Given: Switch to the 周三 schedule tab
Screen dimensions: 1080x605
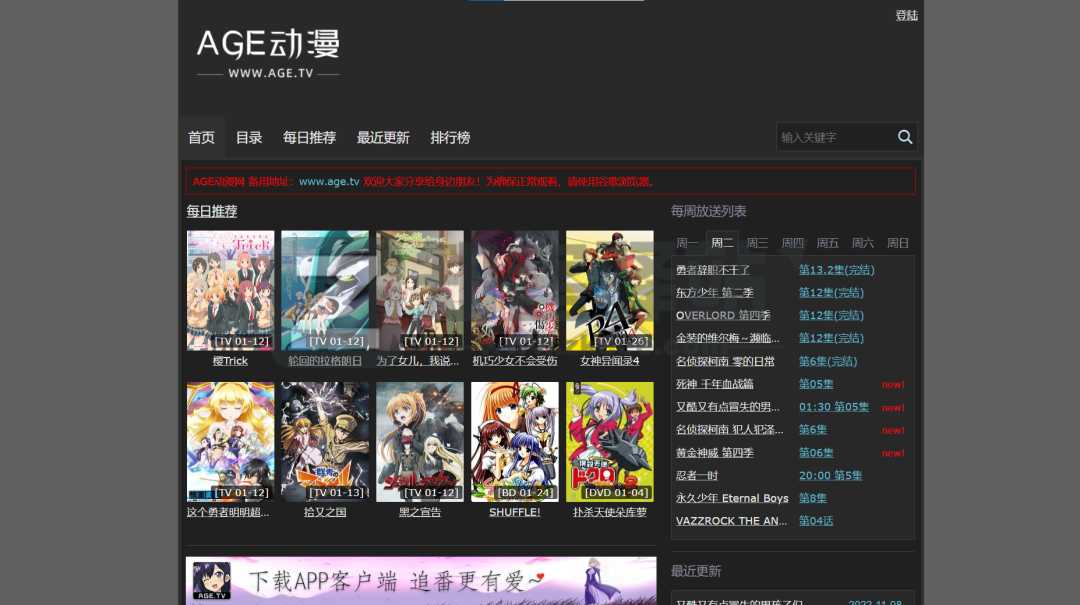Looking at the screenshot, I should (x=757, y=242).
